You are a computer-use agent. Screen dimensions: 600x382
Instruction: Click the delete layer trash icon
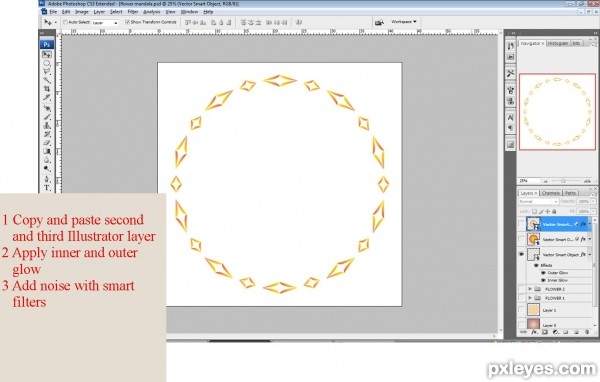[587, 332]
